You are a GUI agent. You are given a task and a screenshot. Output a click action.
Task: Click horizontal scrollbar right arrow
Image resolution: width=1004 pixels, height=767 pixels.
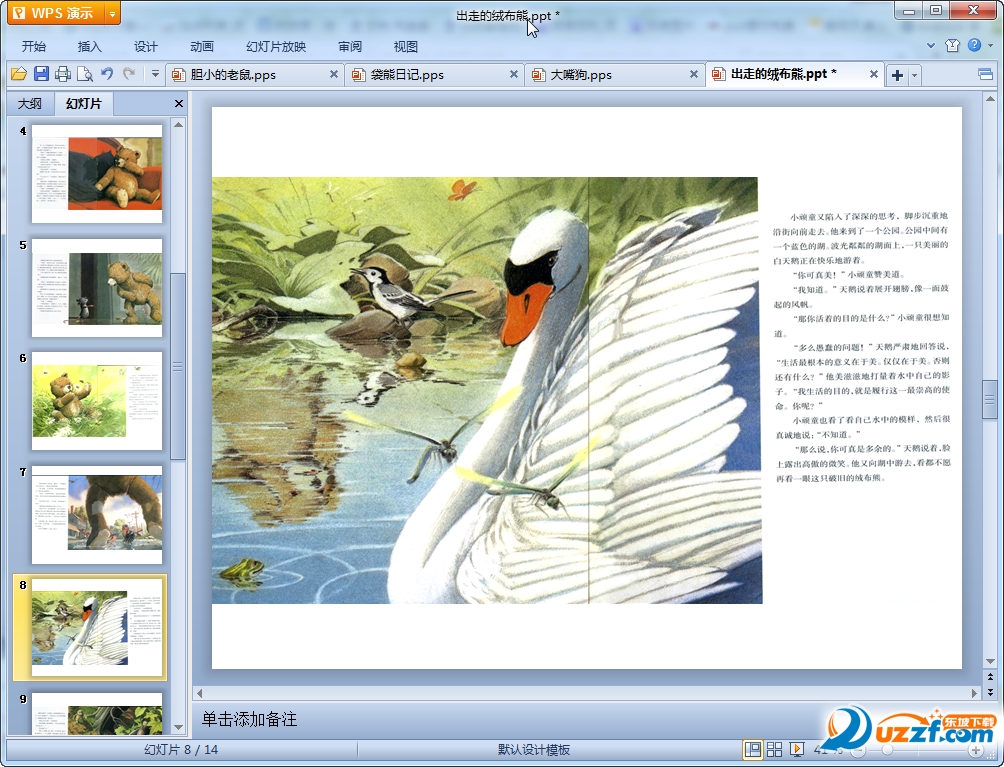coord(975,693)
